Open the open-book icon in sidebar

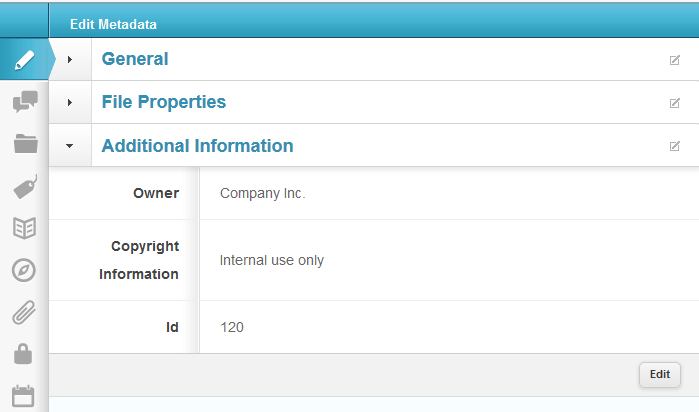[25, 228]
